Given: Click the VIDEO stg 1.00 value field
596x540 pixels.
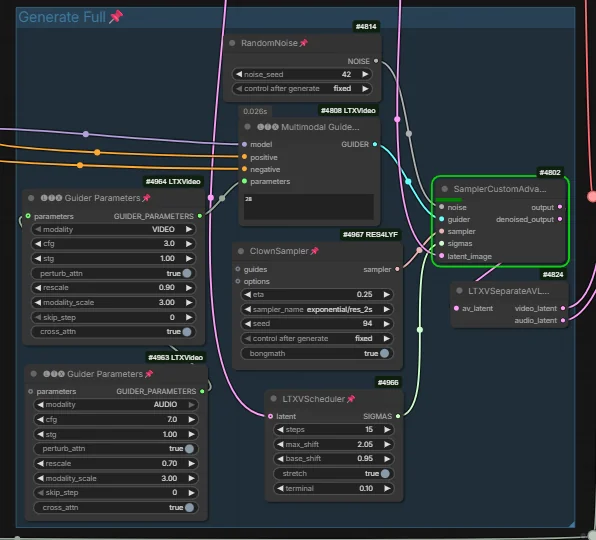Looking at the screenshot, I should 113,258.
